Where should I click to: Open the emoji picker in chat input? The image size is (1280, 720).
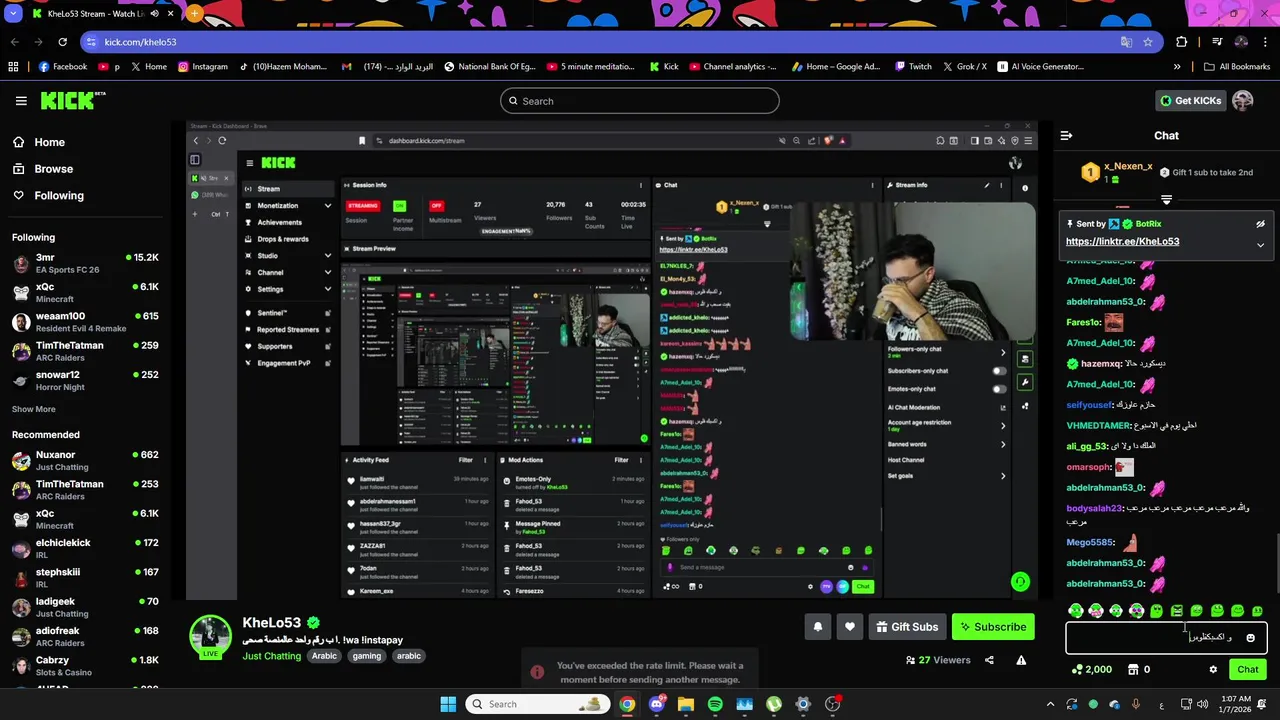[x=1250, y=637]
